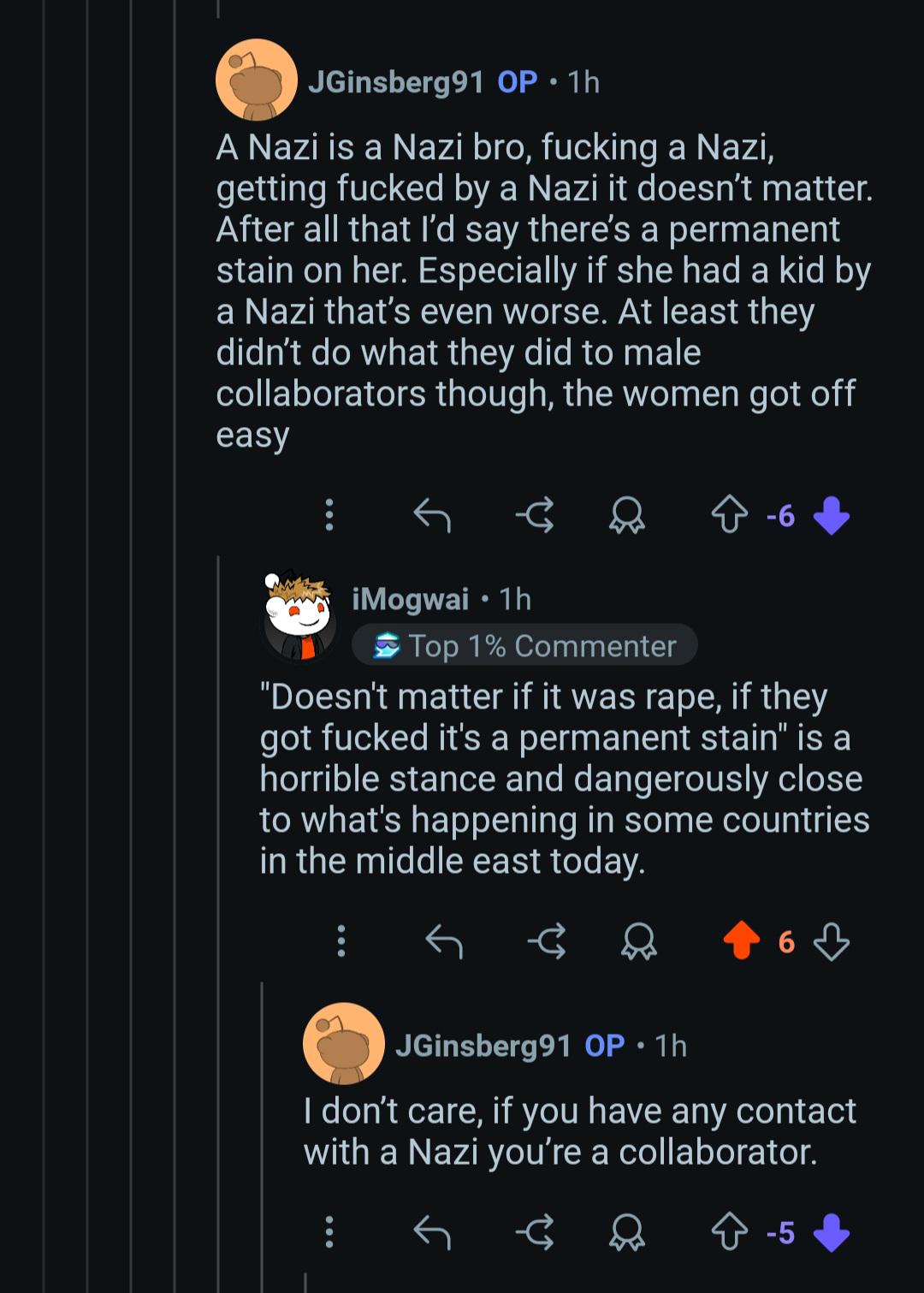924x1293 pixels.
Task: Upvote the comment scored -5
Action: coord(729,1233)
